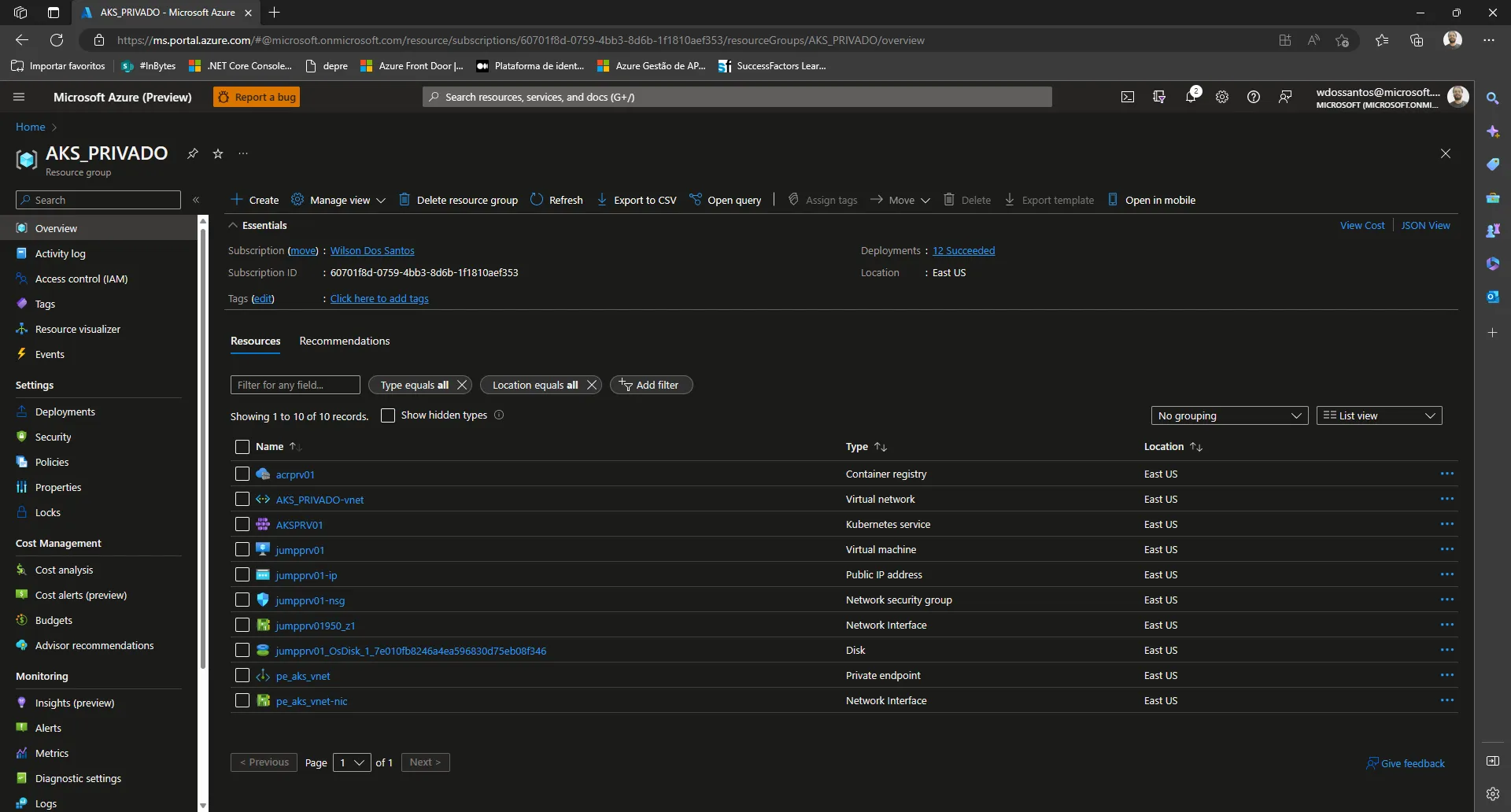
Task: Open context menu for jumpprv01-ip row
Action: click(x=1446, y=574)
